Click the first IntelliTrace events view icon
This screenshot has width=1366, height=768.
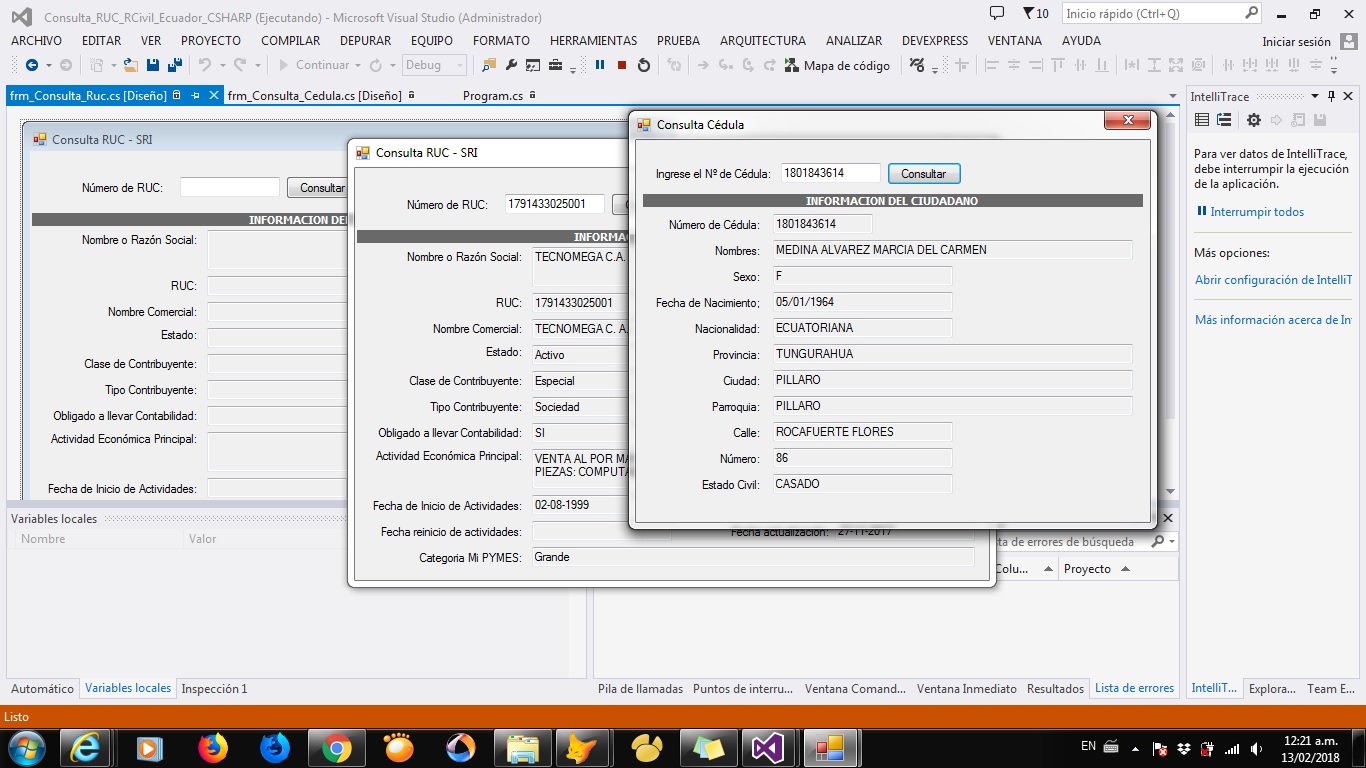click(x=1202, y=120)
